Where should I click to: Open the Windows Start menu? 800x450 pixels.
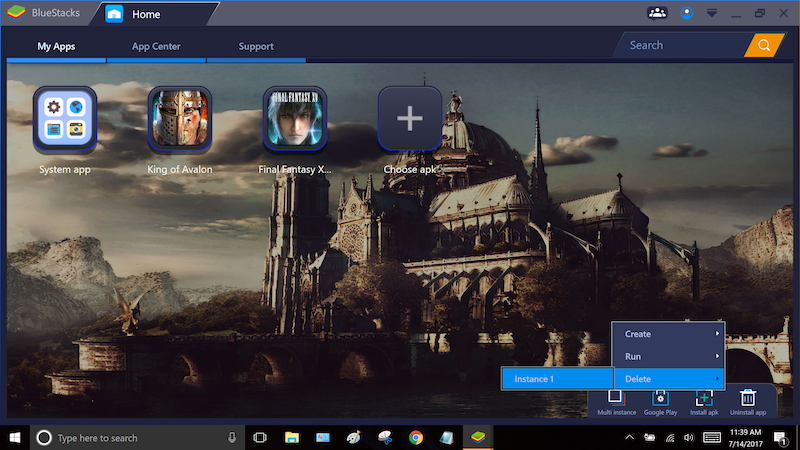click(15, 438)
